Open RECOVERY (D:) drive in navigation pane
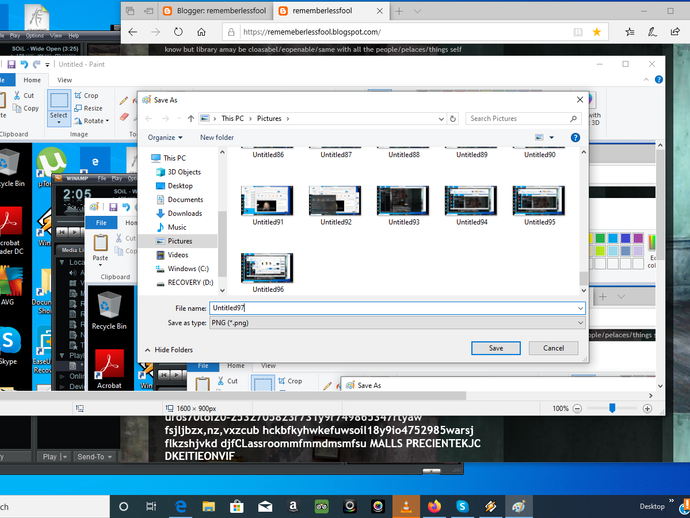Image resolution: width=690 pixels, height=518 pixels. click(x=190, y=283)
